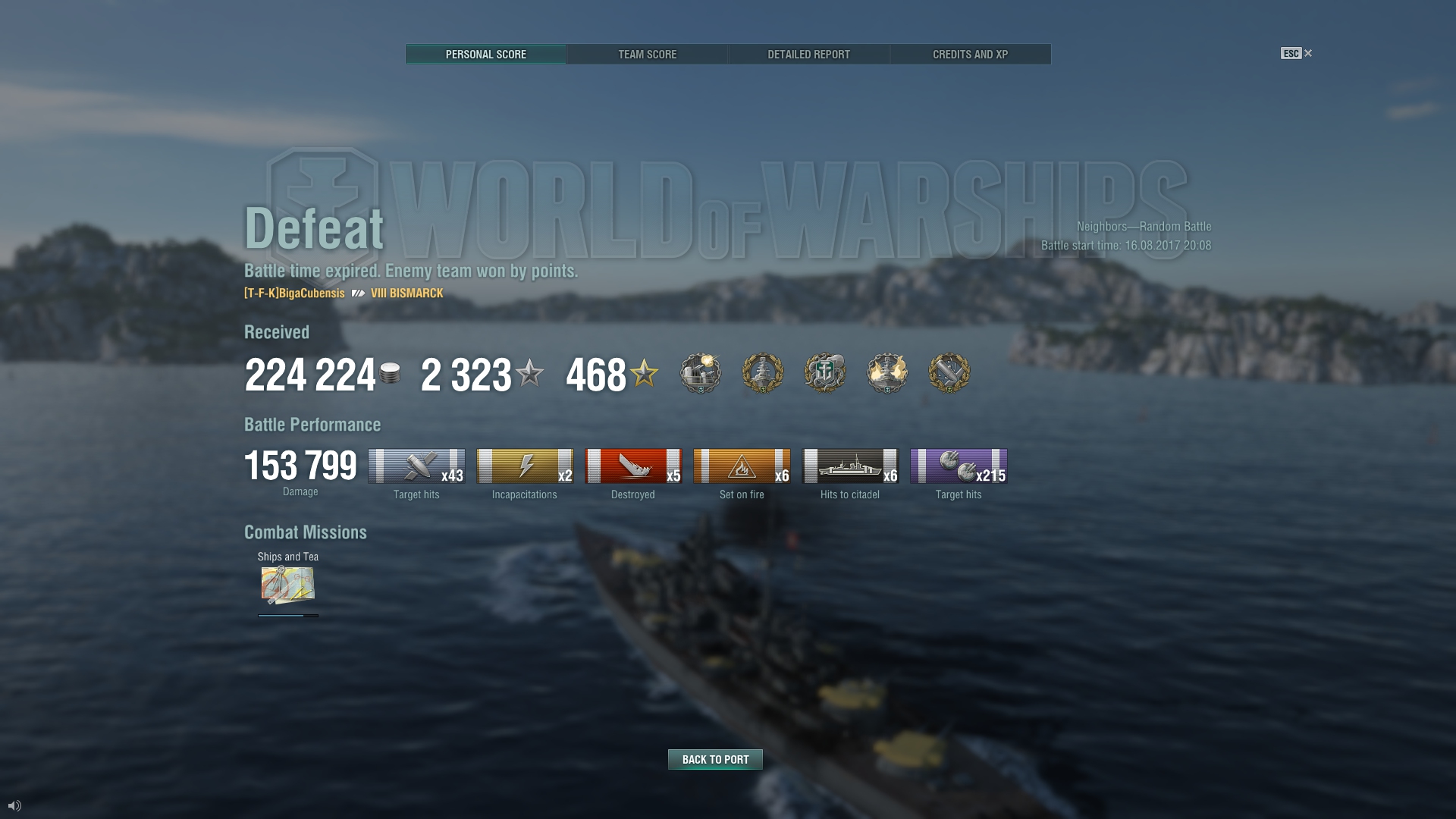
Task: Click the Incapacitations x2 ribbon
Action: [x=525, y=466]
